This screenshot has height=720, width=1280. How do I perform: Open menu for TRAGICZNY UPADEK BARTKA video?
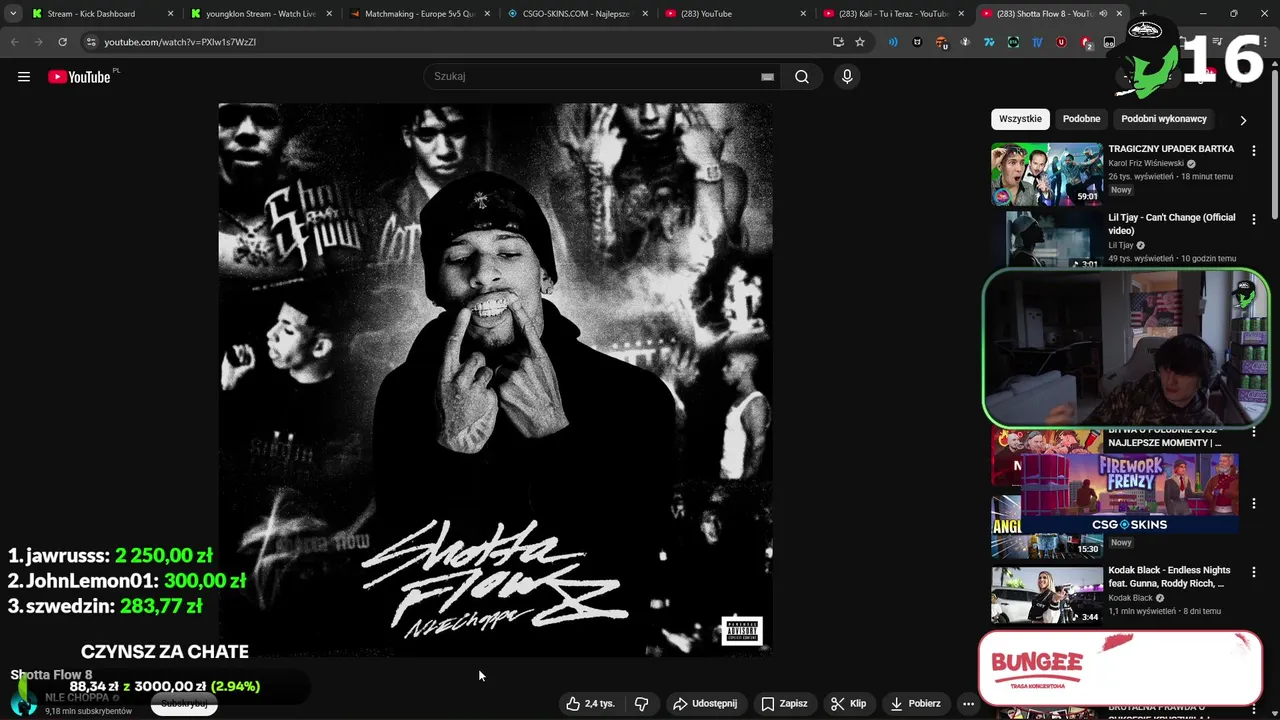[1254, 151]
